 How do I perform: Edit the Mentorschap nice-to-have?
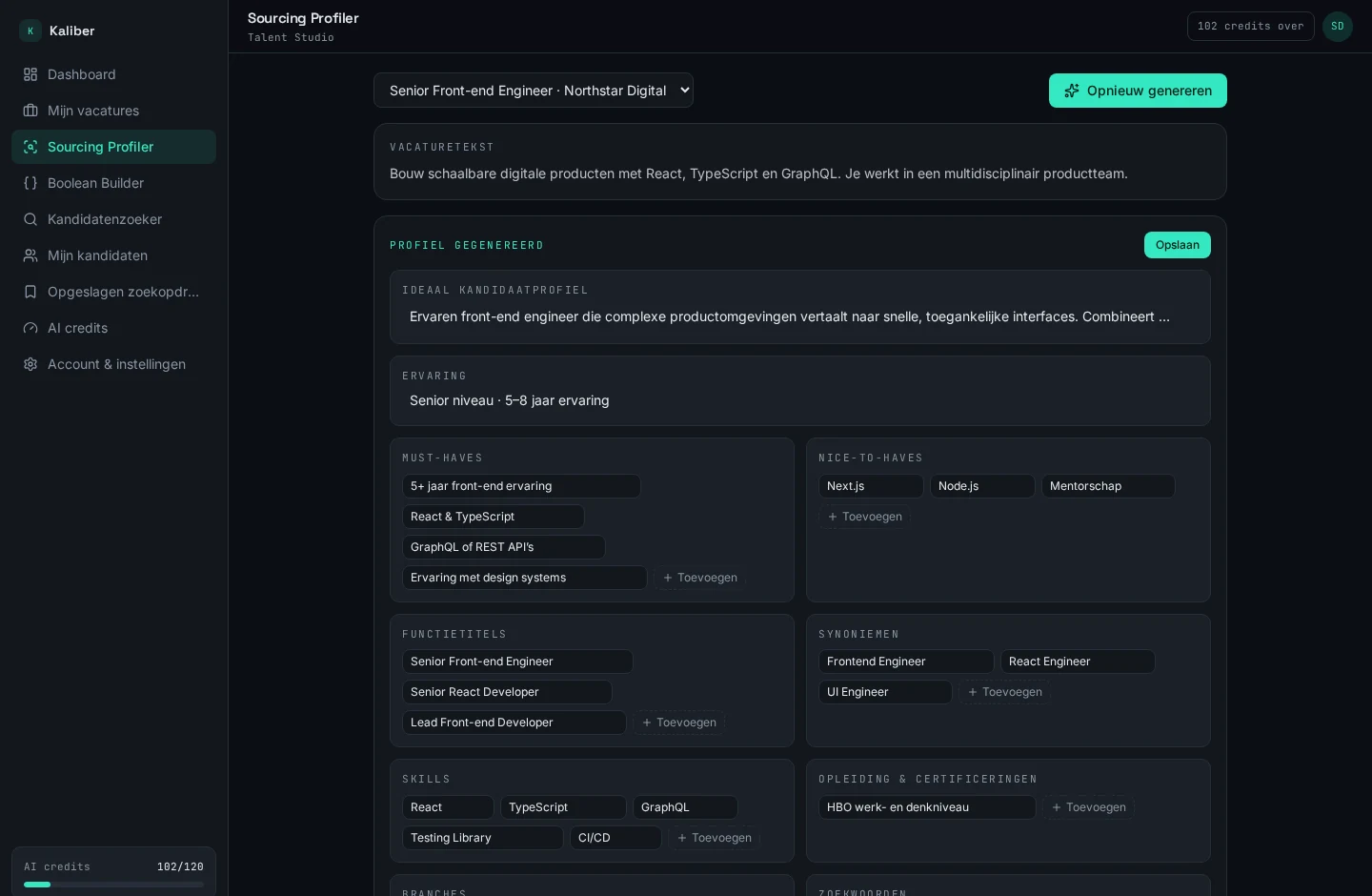(1108, 486)
